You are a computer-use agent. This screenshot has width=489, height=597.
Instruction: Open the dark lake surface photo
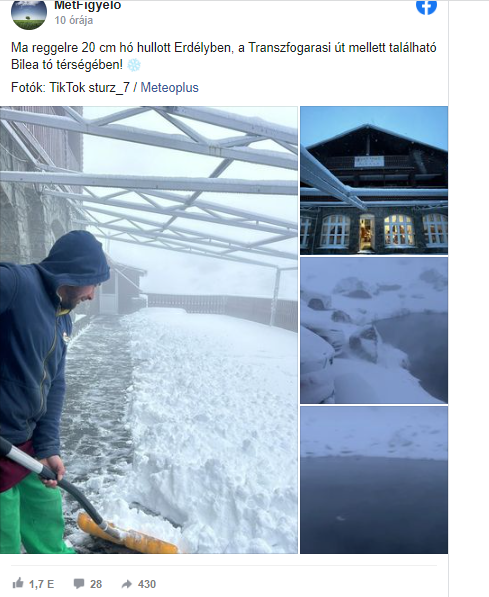click(374, 480)
